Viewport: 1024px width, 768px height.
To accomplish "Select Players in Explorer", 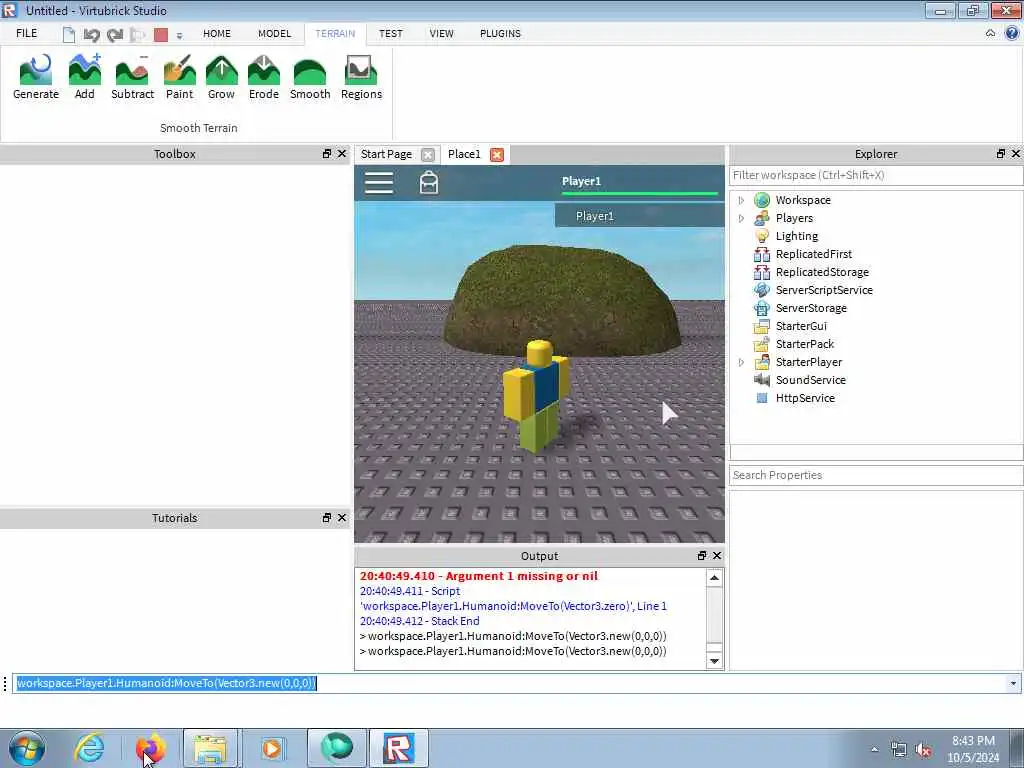I will tap(794, 218).
